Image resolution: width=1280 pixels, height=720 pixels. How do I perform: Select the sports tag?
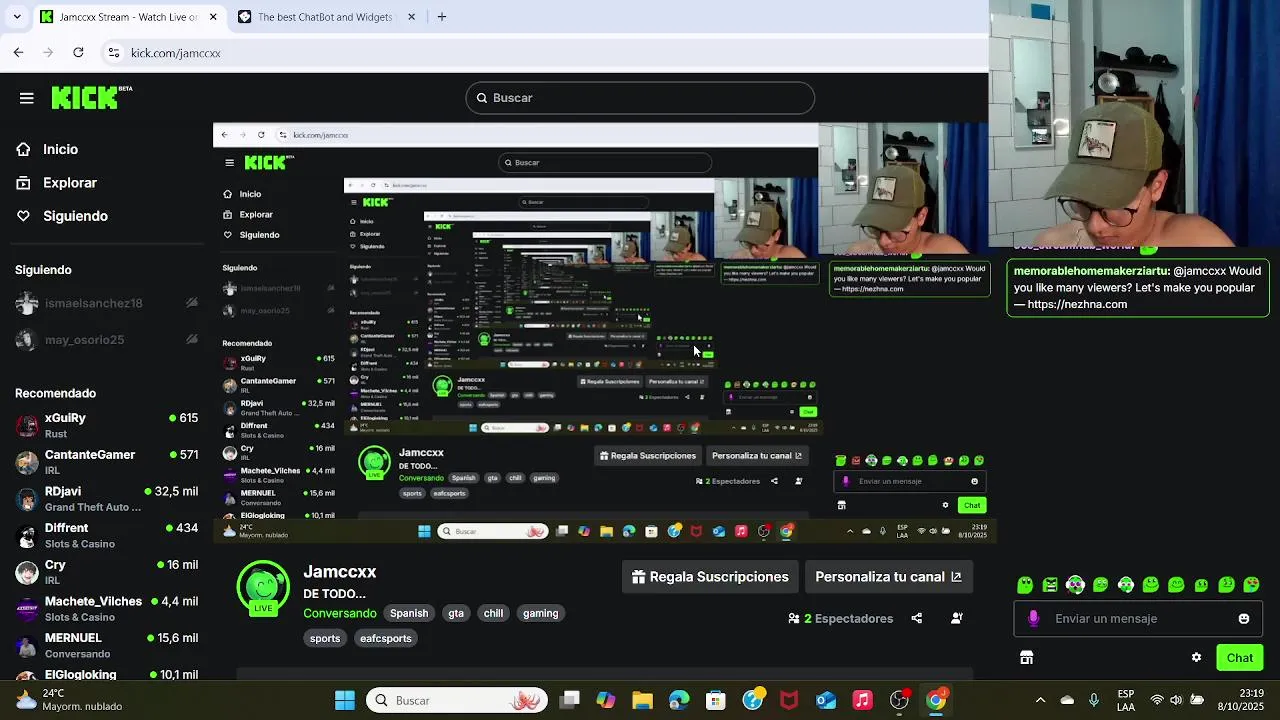tap(325, 638)
